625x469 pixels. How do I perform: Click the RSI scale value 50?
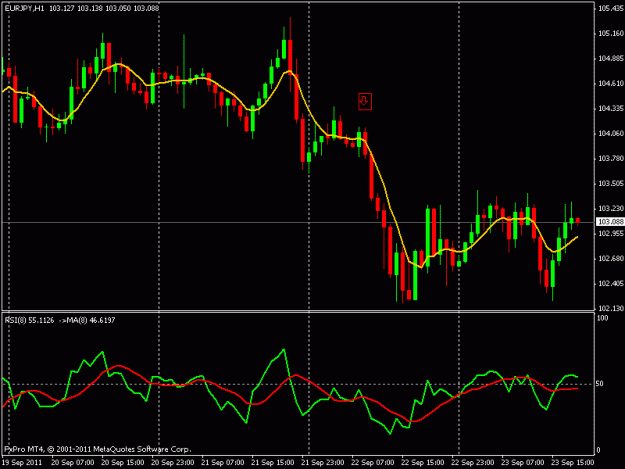pyautogui.click(x=599, y=384)
